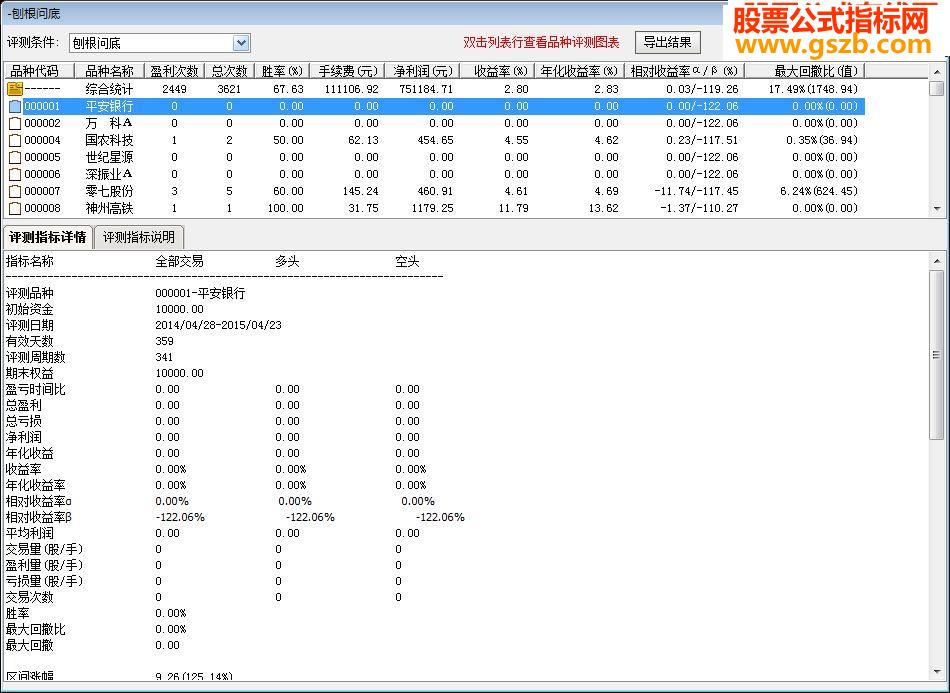Click the details panel scrollbar thumb
This screenshot has width=950, height=693.
[937, 355]
